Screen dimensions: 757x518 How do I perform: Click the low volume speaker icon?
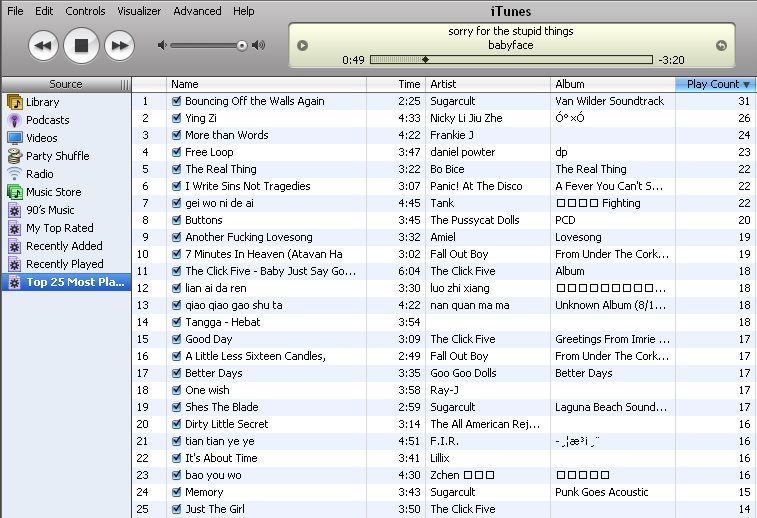(162, 45)
